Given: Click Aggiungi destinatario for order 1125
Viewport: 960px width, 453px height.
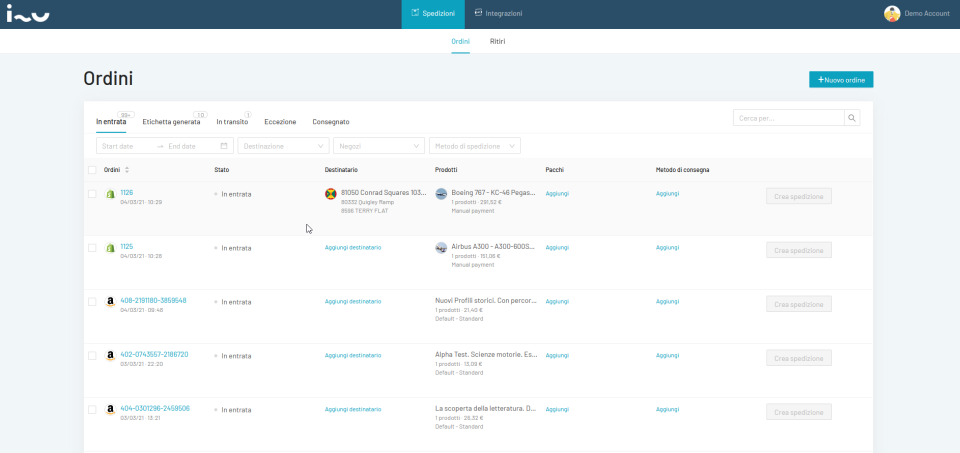Looking at the screenshot, I should click(353, 247).
